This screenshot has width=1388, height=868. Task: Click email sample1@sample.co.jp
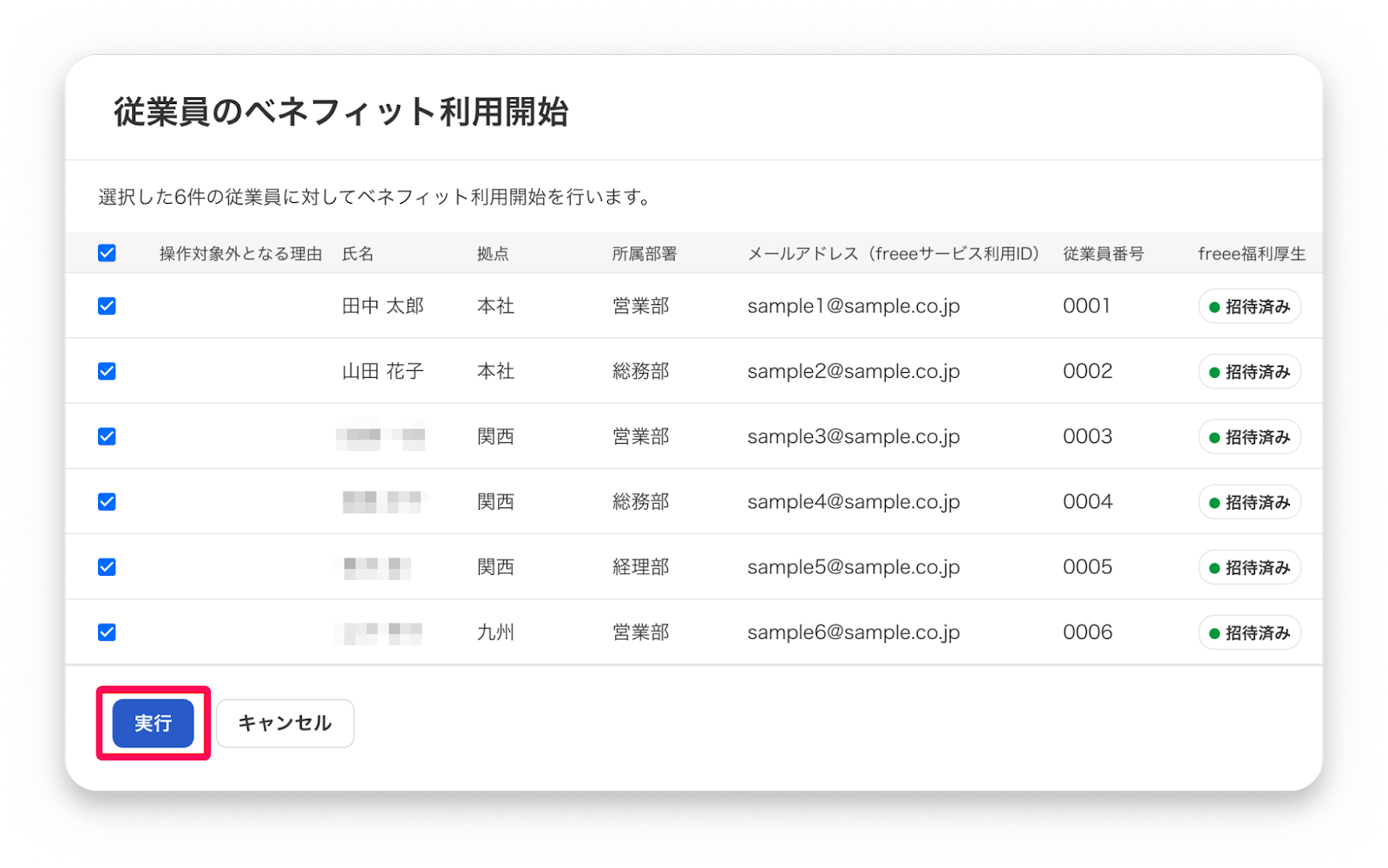tap(854, 306)
